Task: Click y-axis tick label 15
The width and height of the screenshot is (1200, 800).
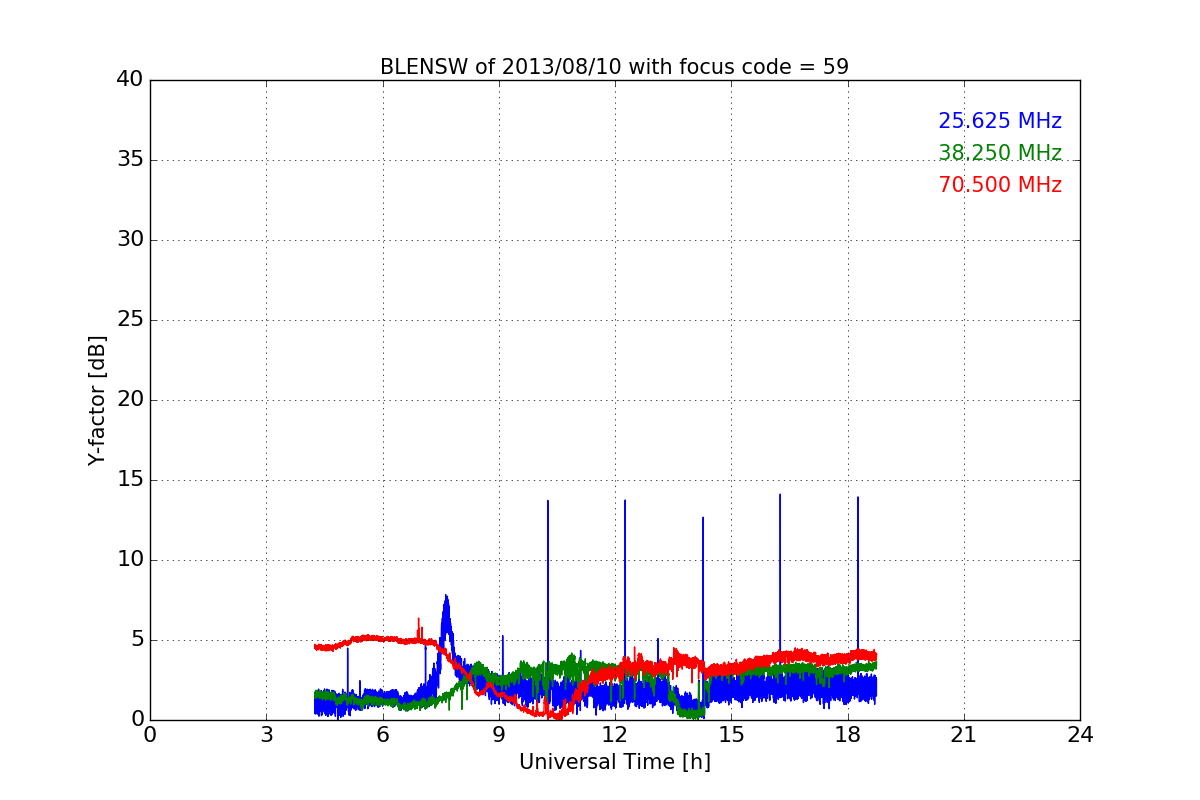Action: (x=130, y=480)
